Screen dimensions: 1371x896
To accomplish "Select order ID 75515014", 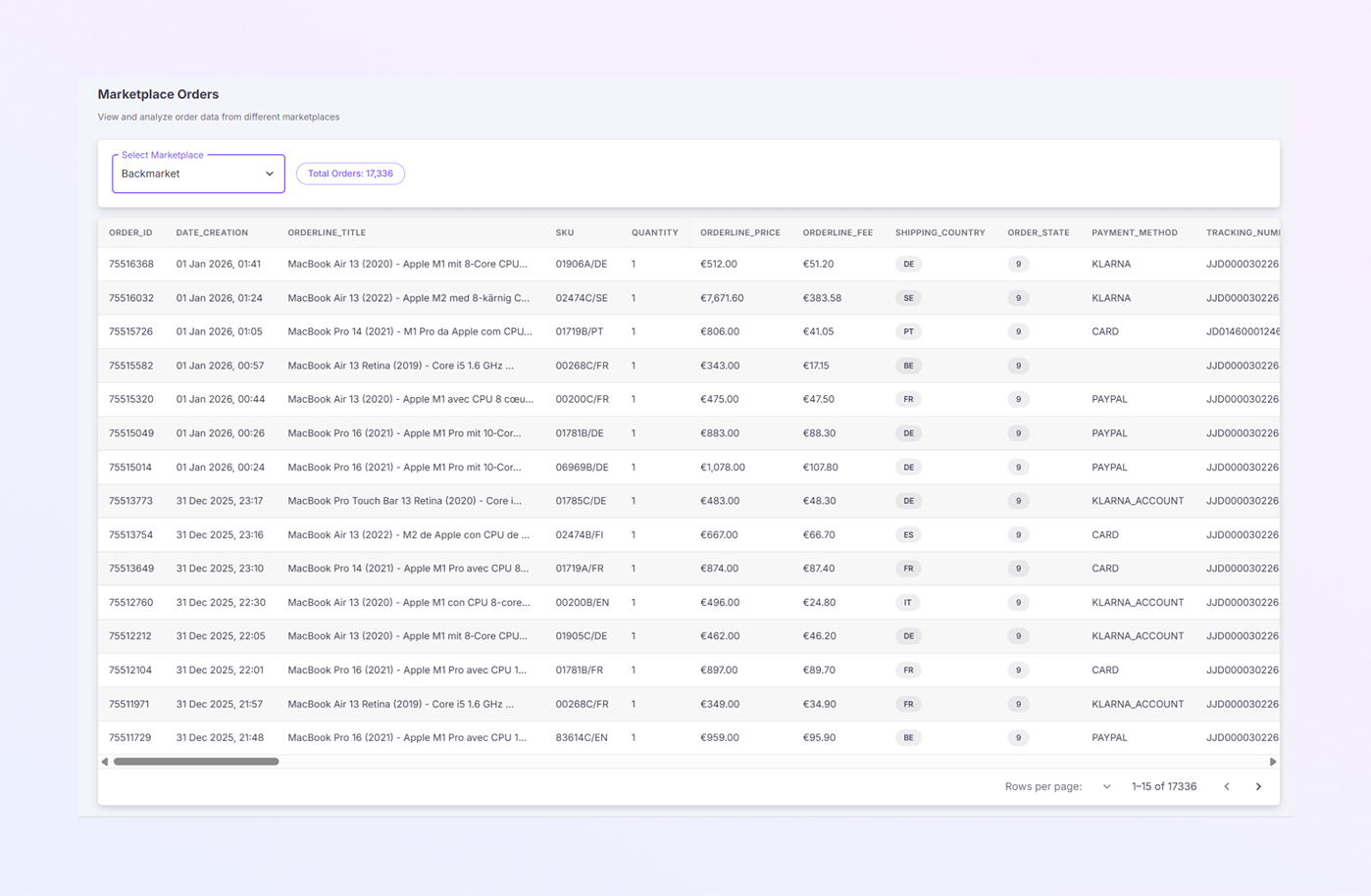I will pos(131,468).
